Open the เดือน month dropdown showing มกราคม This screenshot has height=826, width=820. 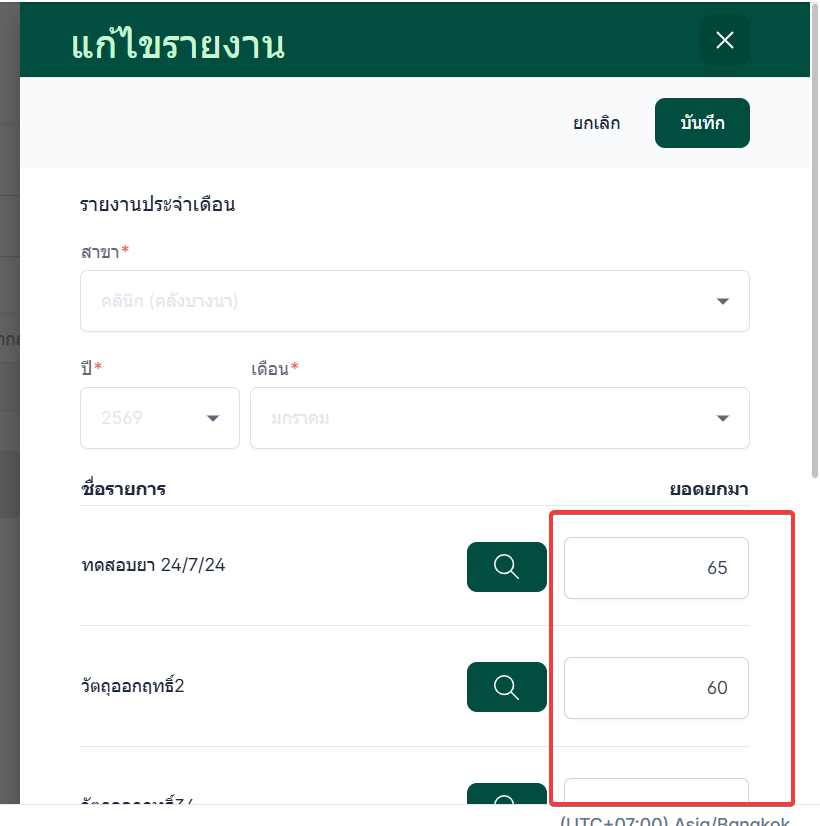(499, 418)
